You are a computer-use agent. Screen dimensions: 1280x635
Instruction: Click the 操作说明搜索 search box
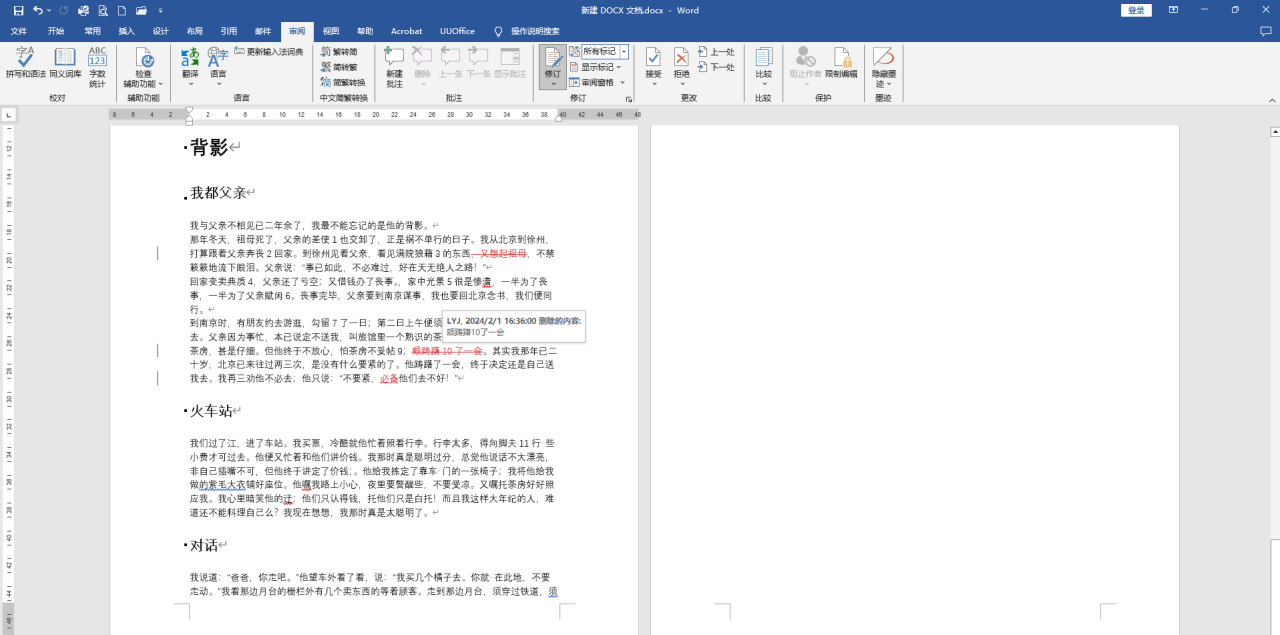tap(535, 31)
